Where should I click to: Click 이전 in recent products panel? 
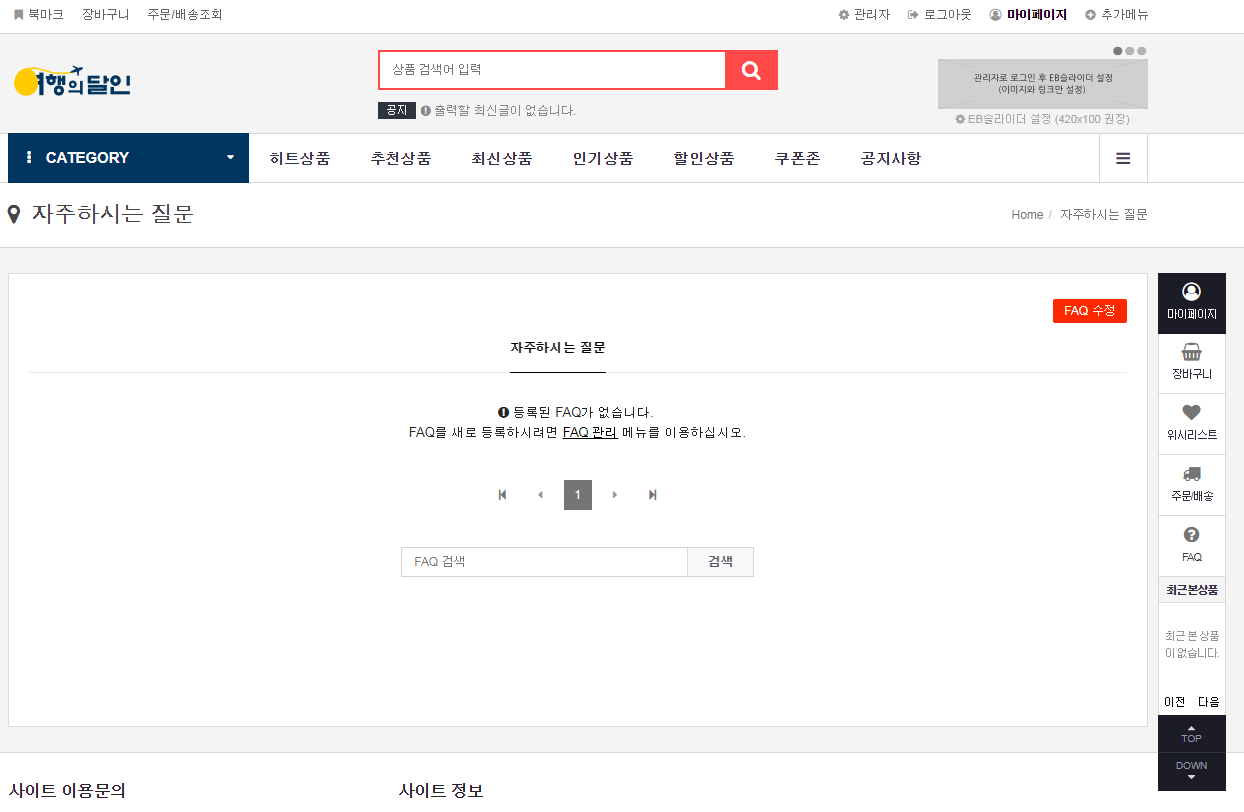[1175, 702]
